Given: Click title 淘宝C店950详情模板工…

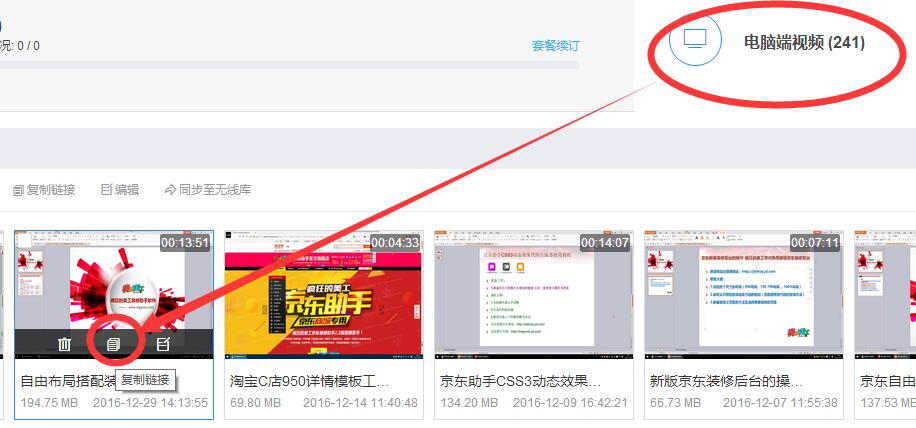Looking at the screenshot, I should (x=309, y=382).
